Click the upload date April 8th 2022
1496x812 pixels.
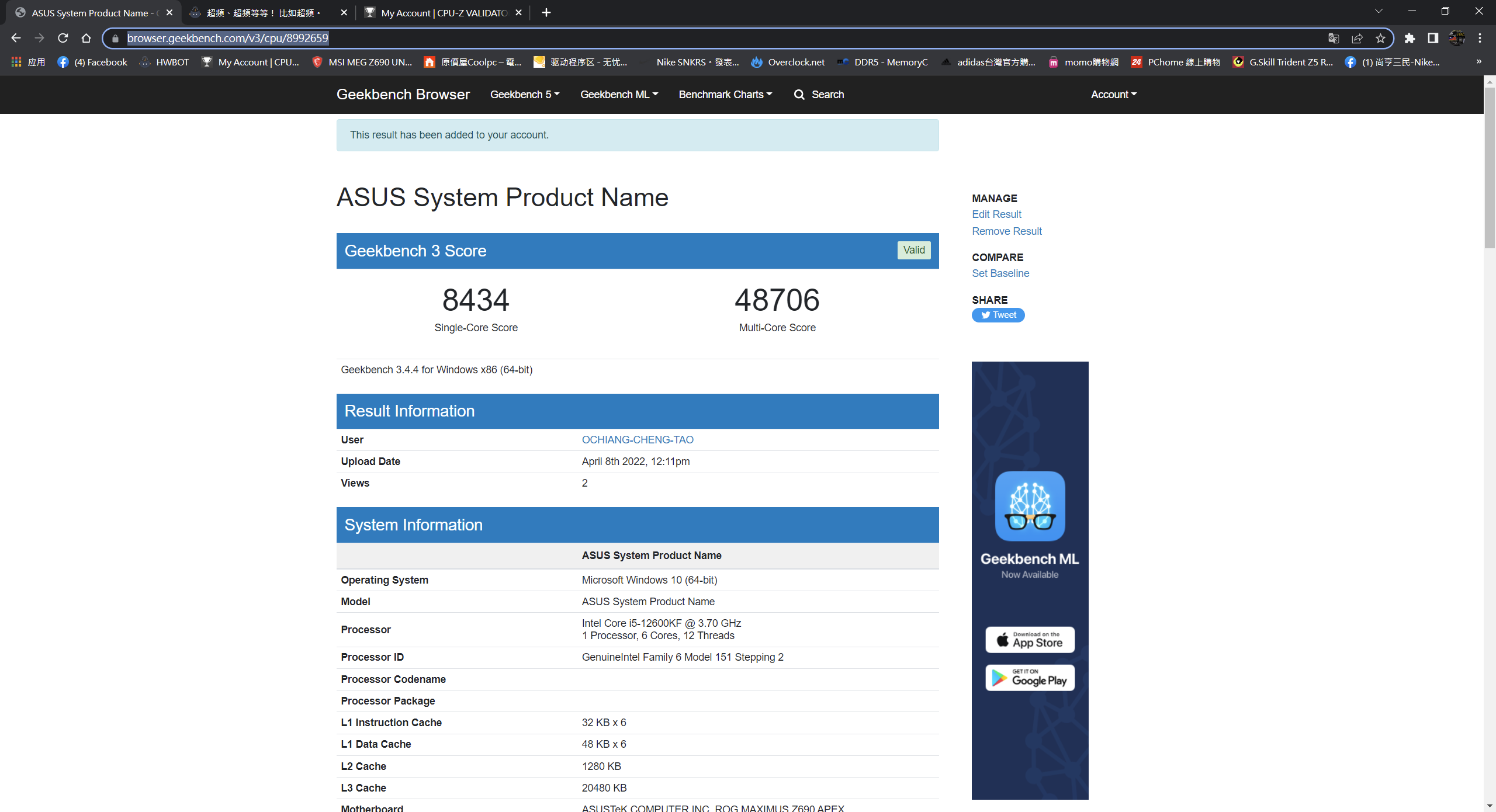click(x=636, y=461)
